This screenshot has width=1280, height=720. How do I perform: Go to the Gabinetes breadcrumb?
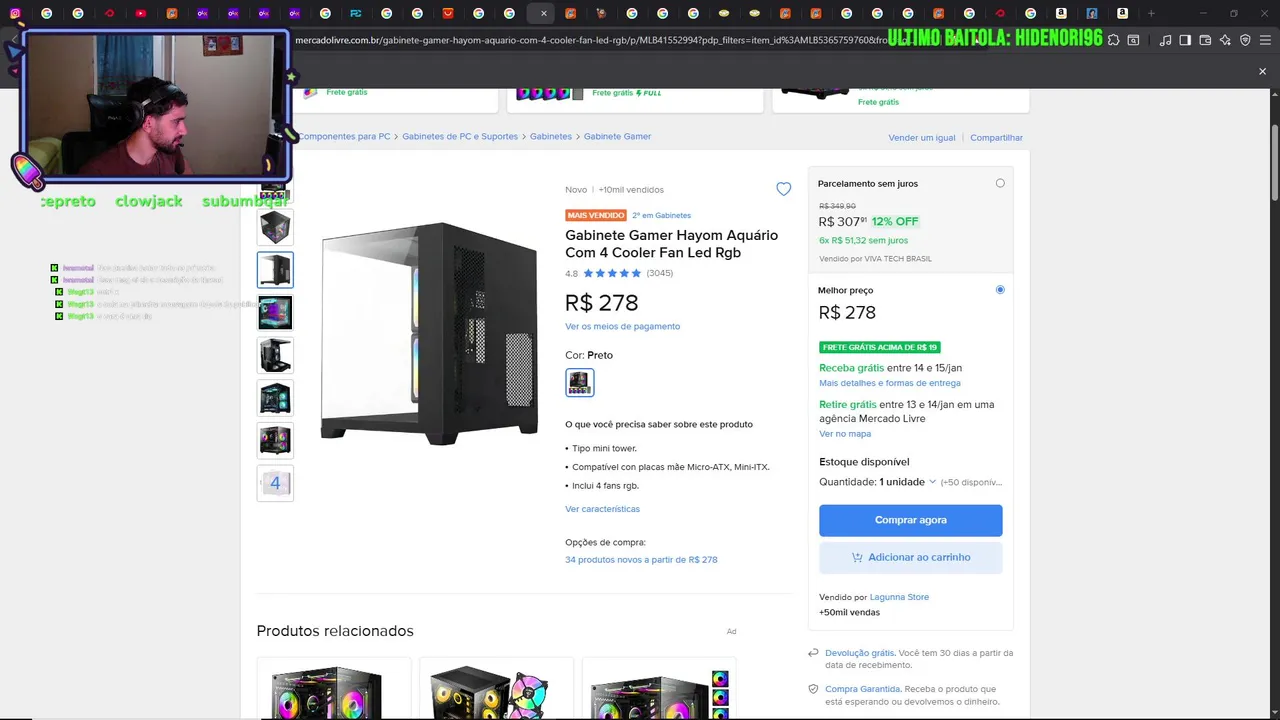551,136
